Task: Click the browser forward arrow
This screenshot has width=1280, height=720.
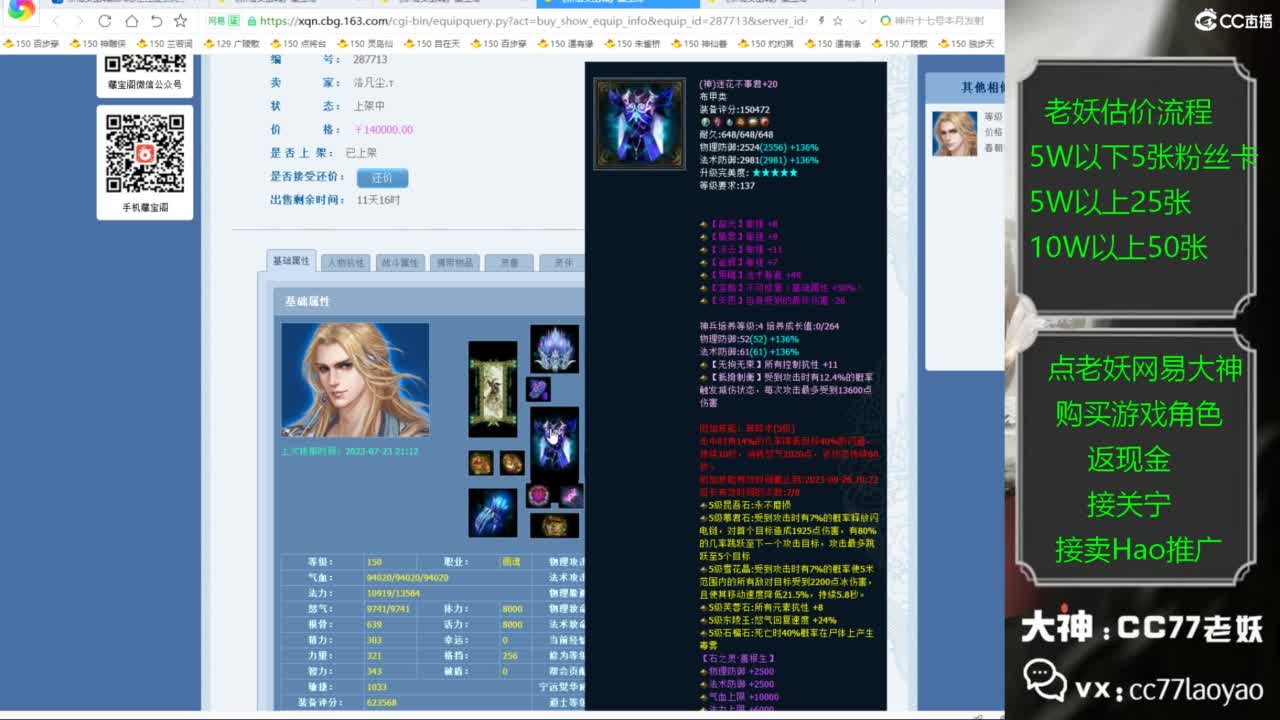Action: pos(80,21)
